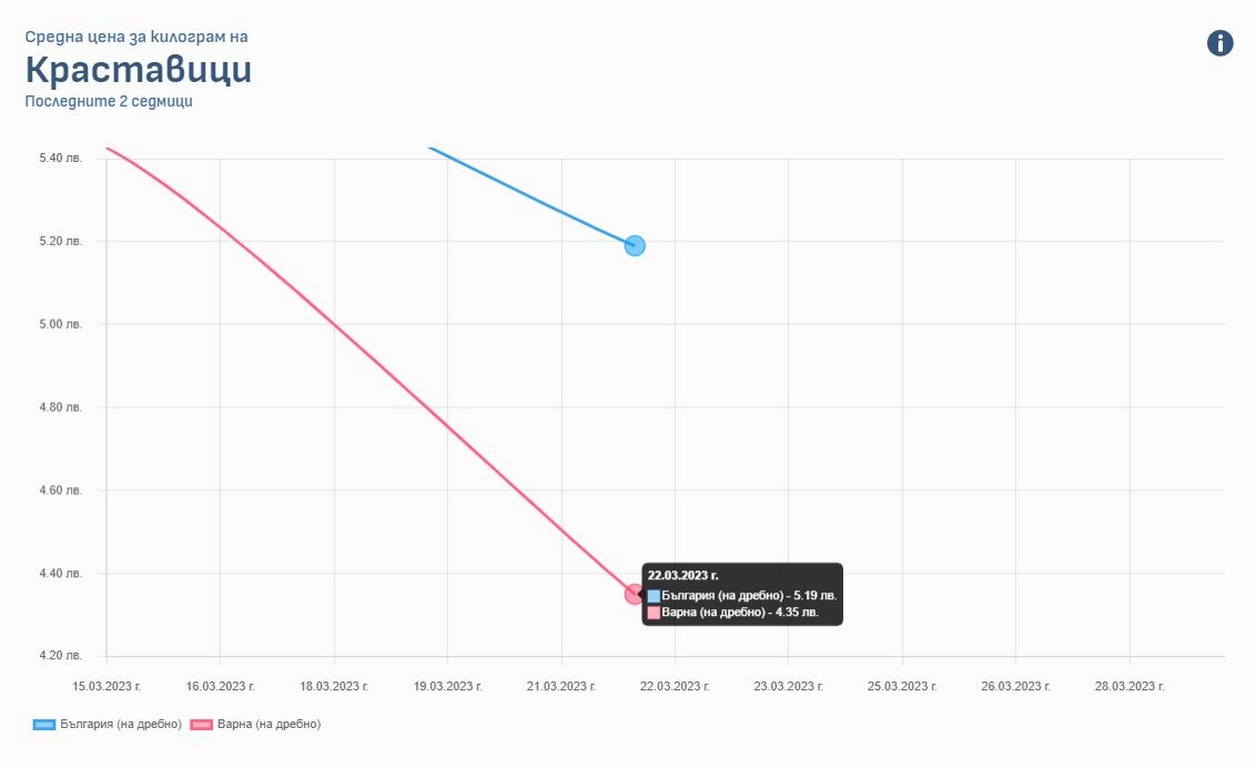Click the Средна цена за килограм на heading
1256x768 pixels.
[x=136, y=37]
